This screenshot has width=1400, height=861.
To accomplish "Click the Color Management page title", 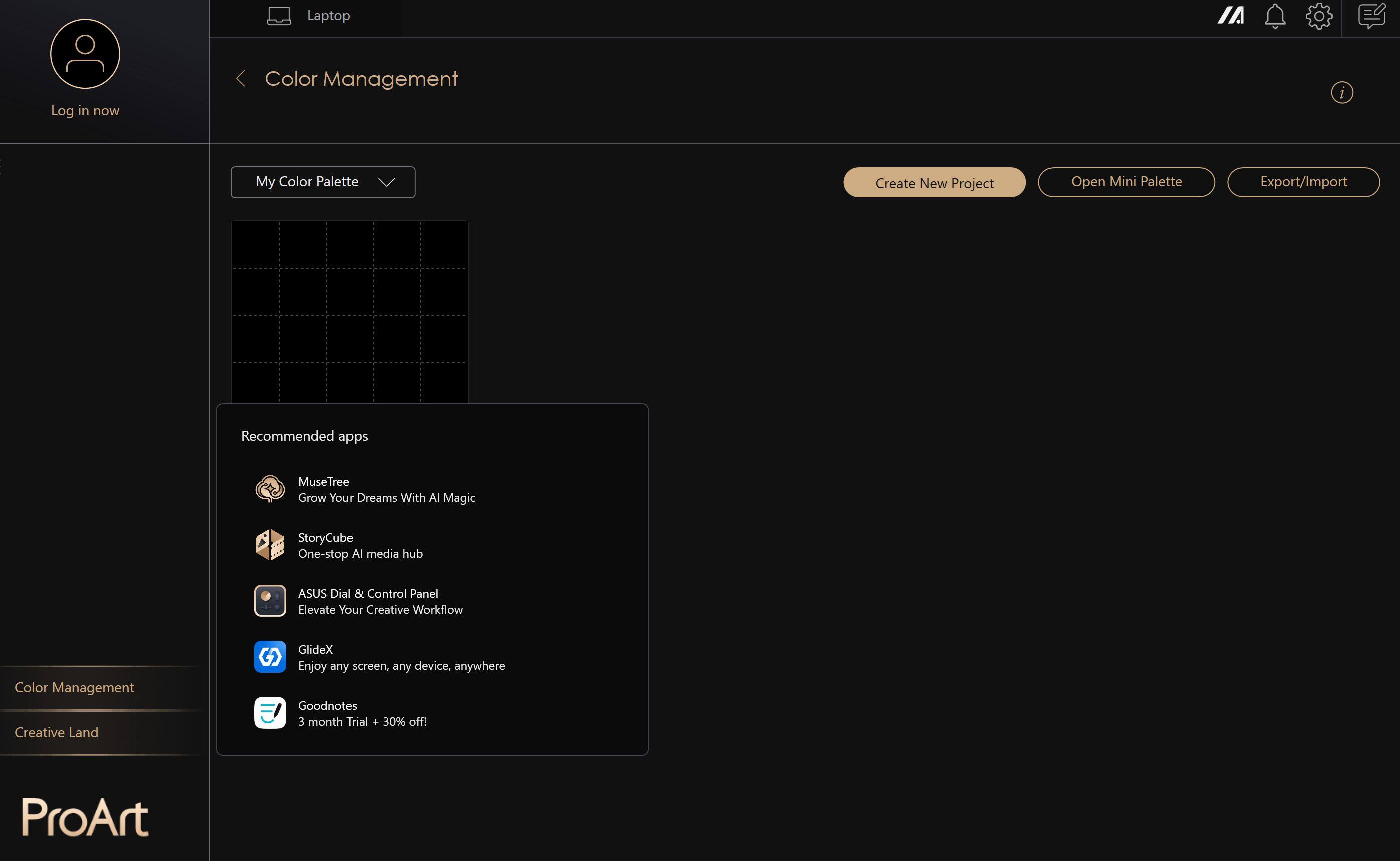I will [361, 79].
